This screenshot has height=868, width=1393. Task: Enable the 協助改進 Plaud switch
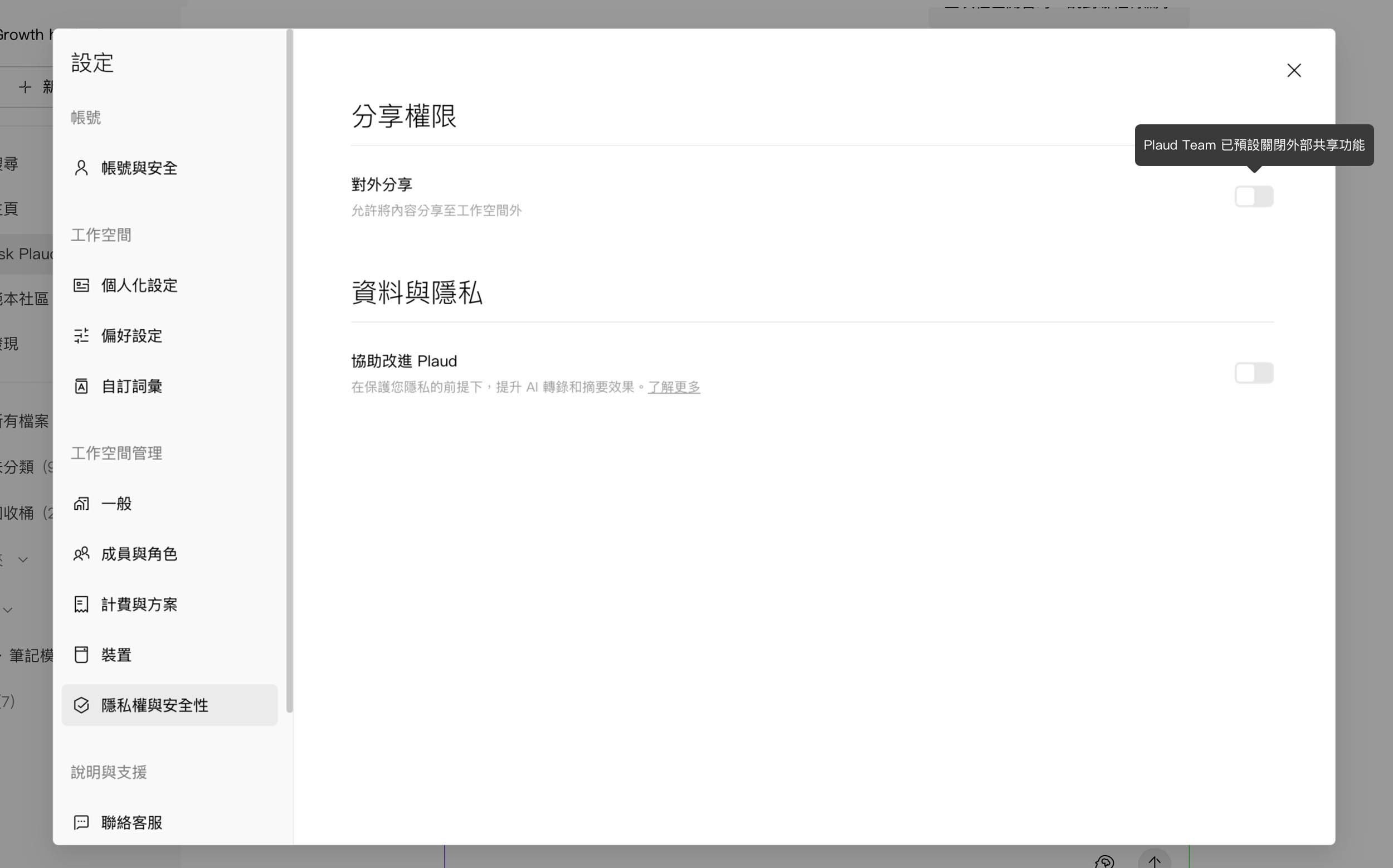[x=1254, y=373]
